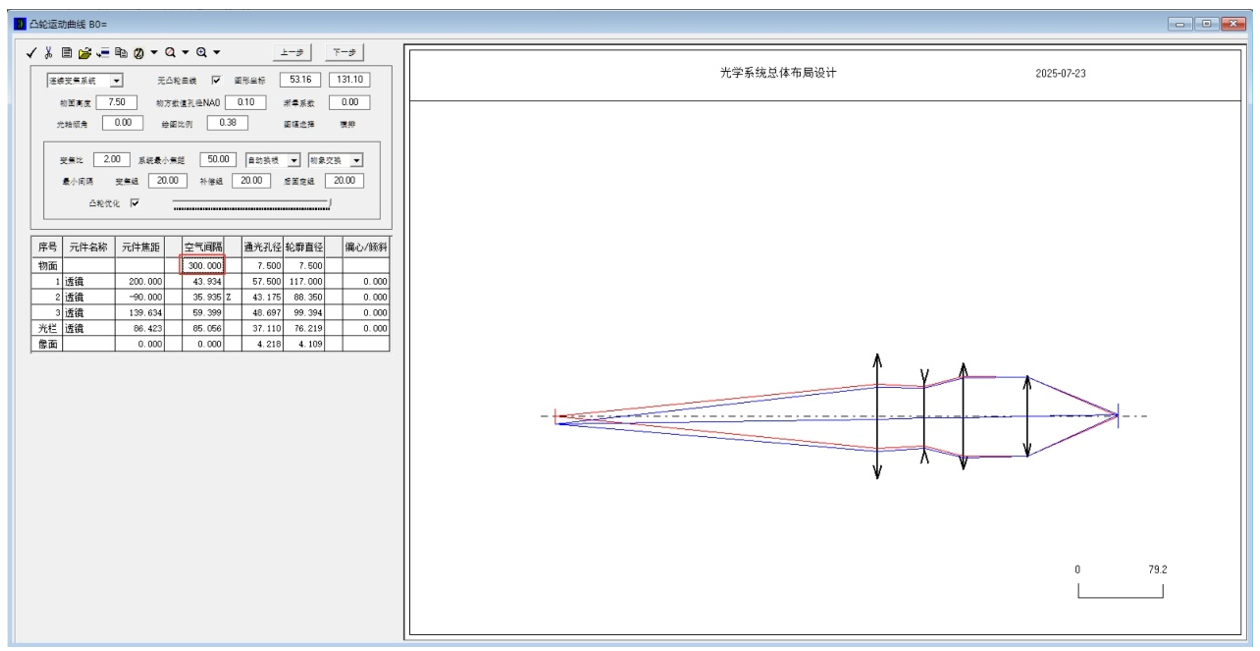Click the insert row icon with blue bar

[102, 52]
